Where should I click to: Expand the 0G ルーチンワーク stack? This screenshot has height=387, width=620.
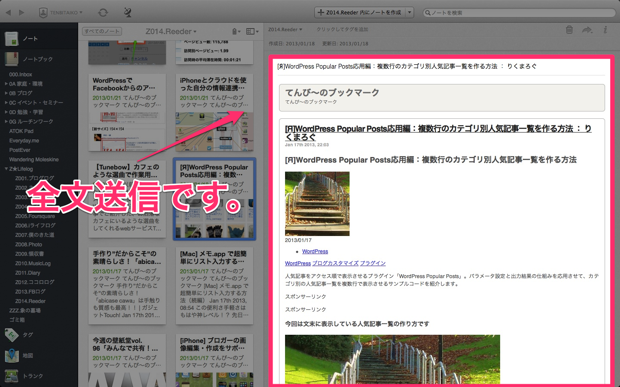coord(6,122)
